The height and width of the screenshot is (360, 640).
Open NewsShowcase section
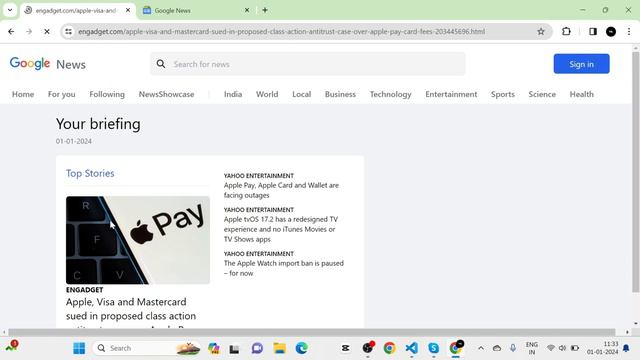[167, 94]
